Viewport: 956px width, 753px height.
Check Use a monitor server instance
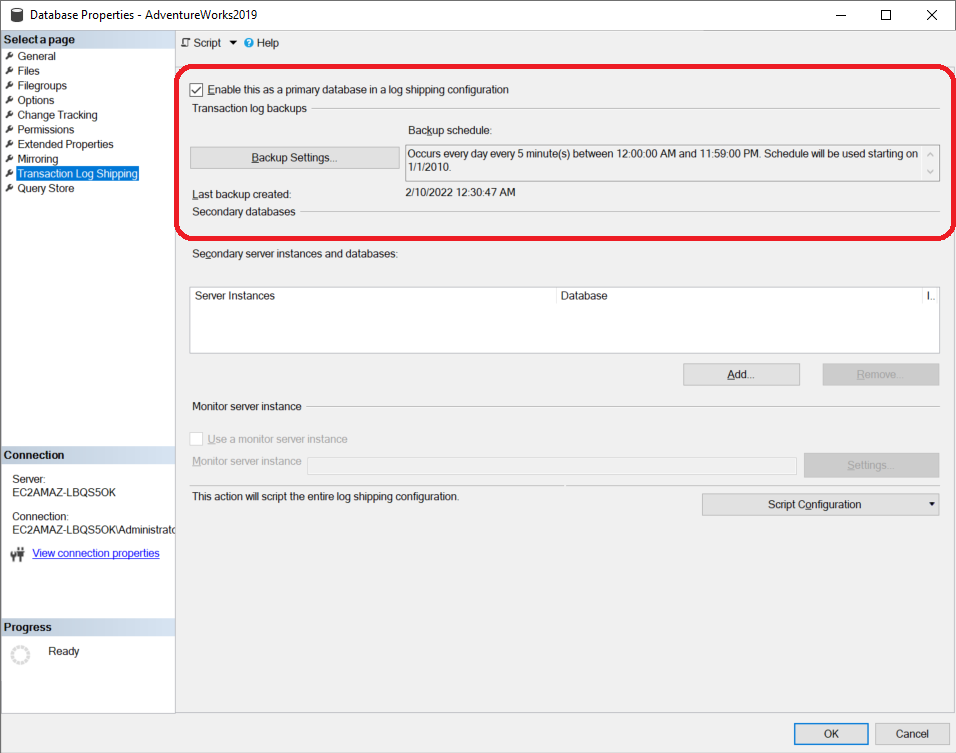196,439
